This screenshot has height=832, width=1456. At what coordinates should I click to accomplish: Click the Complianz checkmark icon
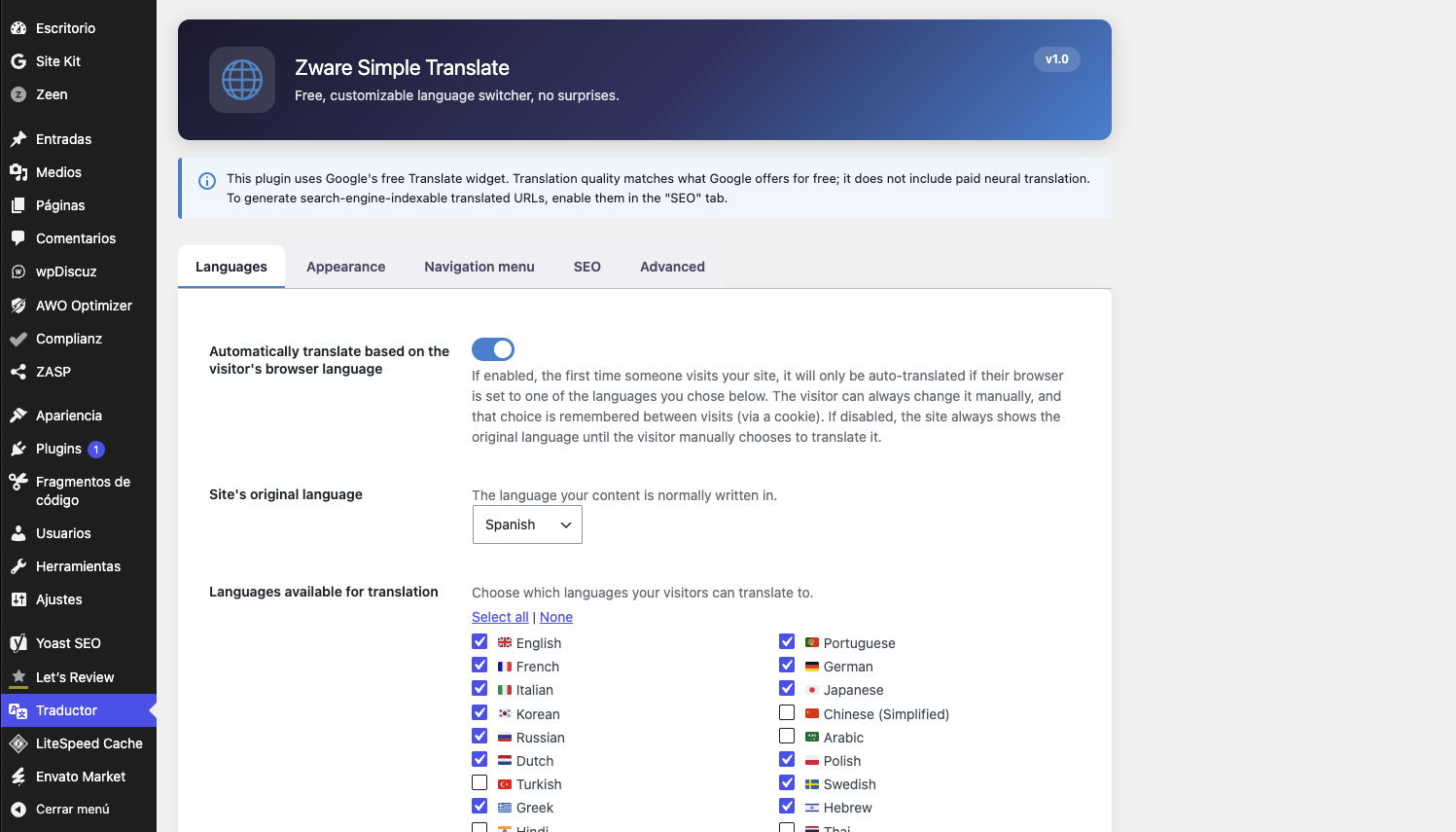tap(18, 339)
